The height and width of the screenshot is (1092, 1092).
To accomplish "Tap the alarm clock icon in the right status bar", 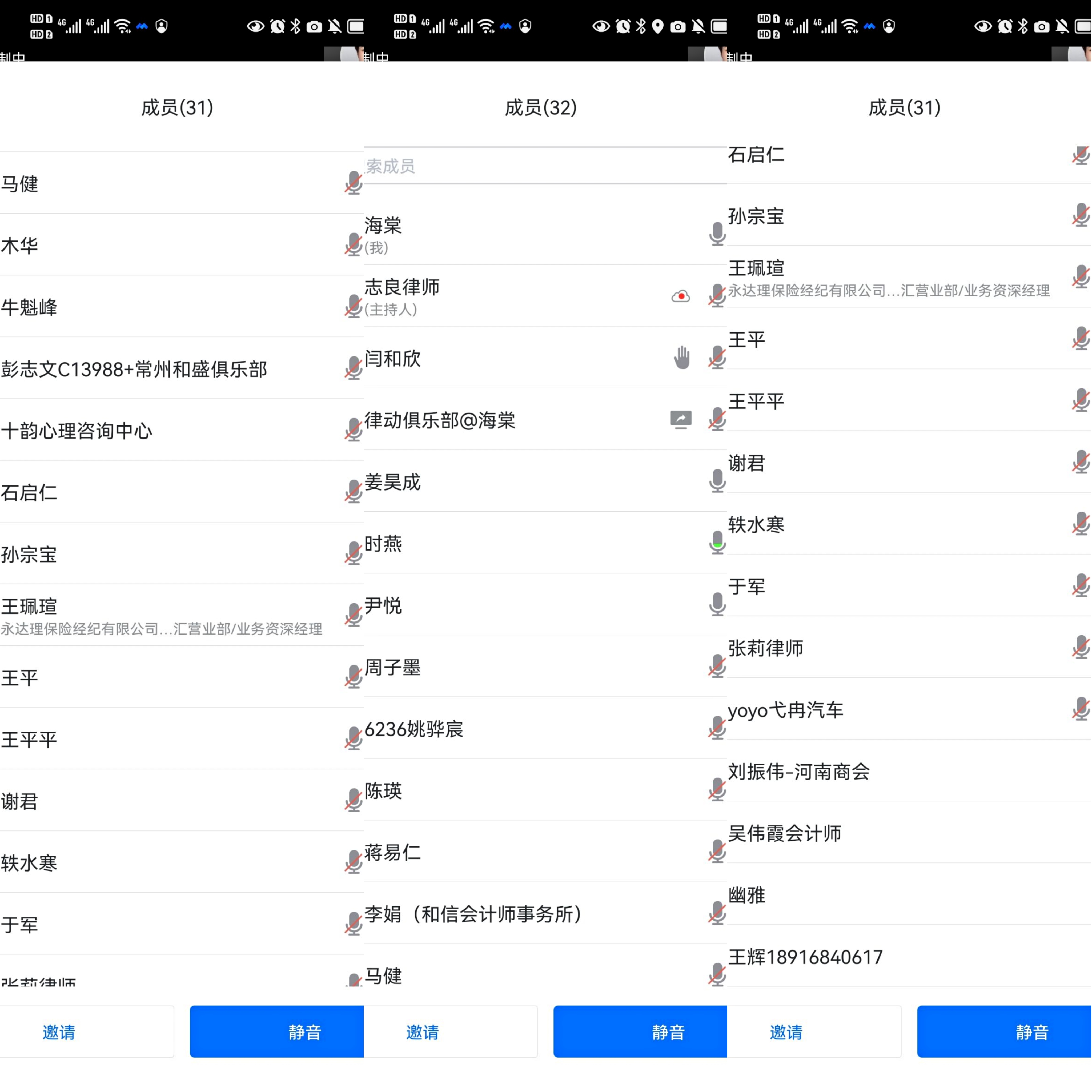I will tap(1005, 26).
